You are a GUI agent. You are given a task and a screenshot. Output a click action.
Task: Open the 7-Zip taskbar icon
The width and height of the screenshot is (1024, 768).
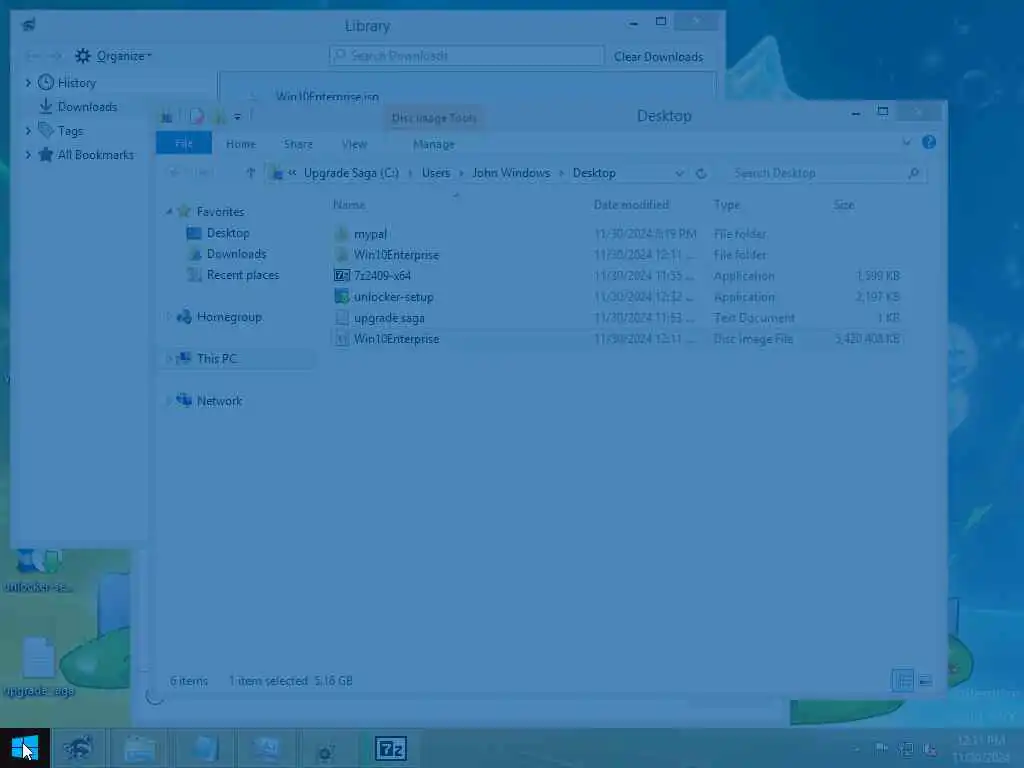(391, 748)
